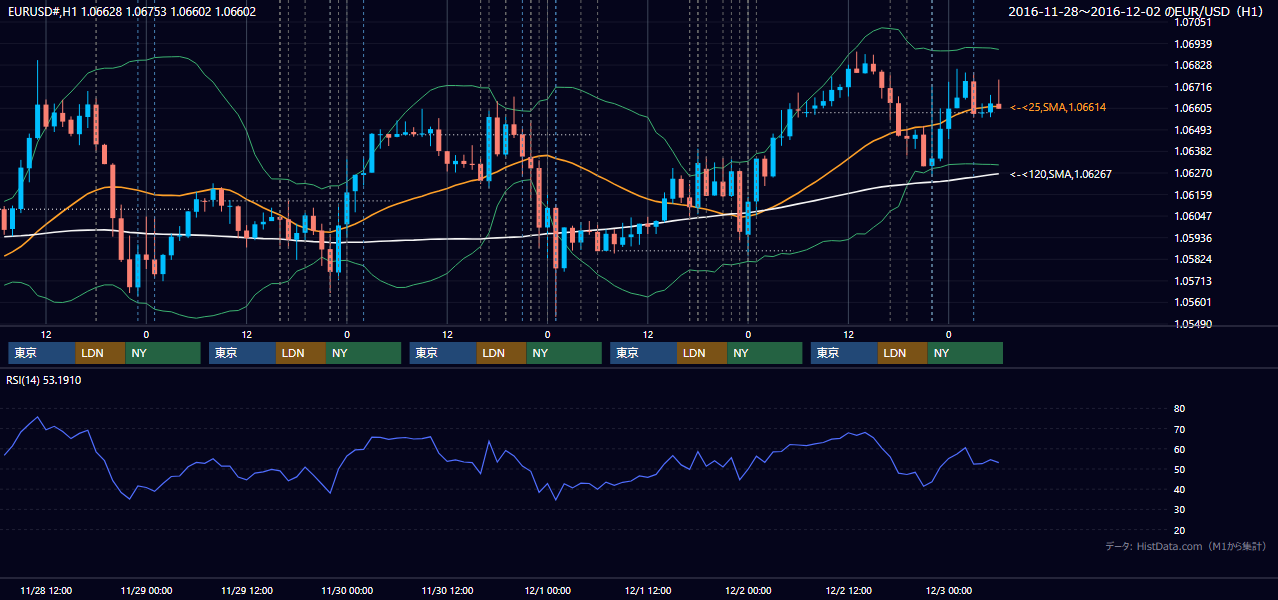This screenshot has height=600, width=1278.
Task: Select the 11/28 12:00 time label
Action: (x=46, y=590)
